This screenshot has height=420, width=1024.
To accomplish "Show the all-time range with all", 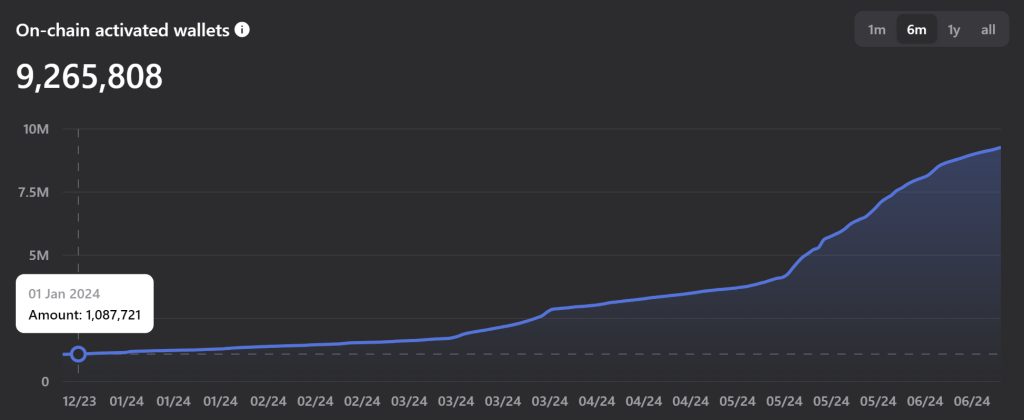I will click(988, 30).
